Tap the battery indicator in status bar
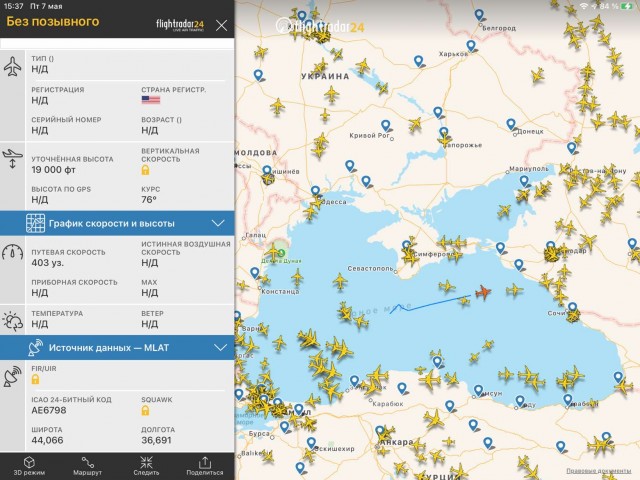This screenshot has height=480, width=640. click(627, 6)
